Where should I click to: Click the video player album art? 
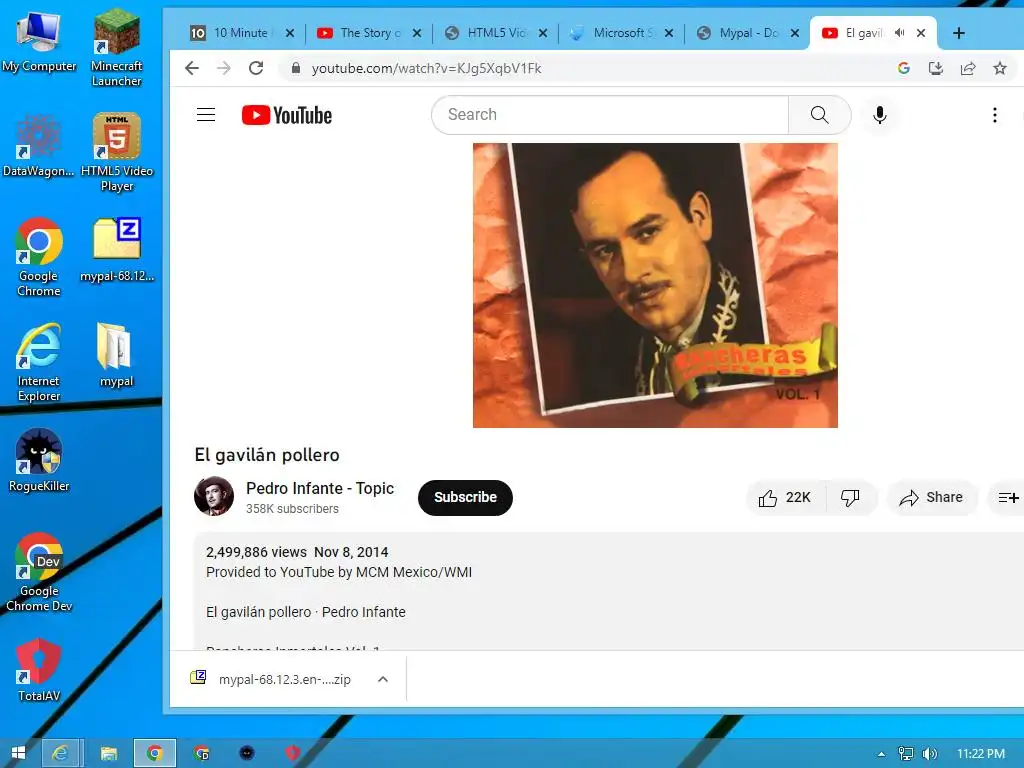click(x=655, y=285)
